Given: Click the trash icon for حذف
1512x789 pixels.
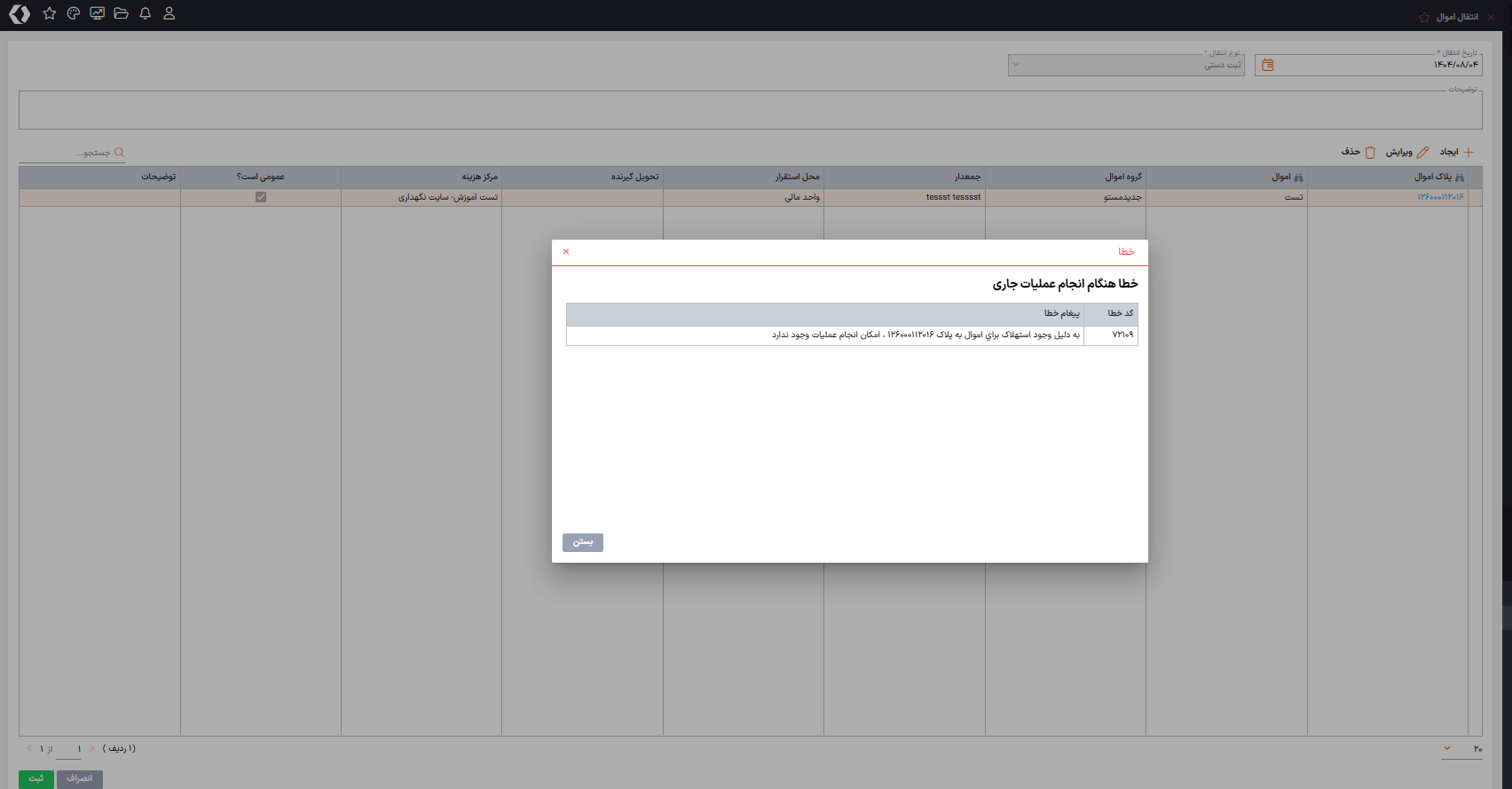Looking at the screenshot, I should point(1369,153).
